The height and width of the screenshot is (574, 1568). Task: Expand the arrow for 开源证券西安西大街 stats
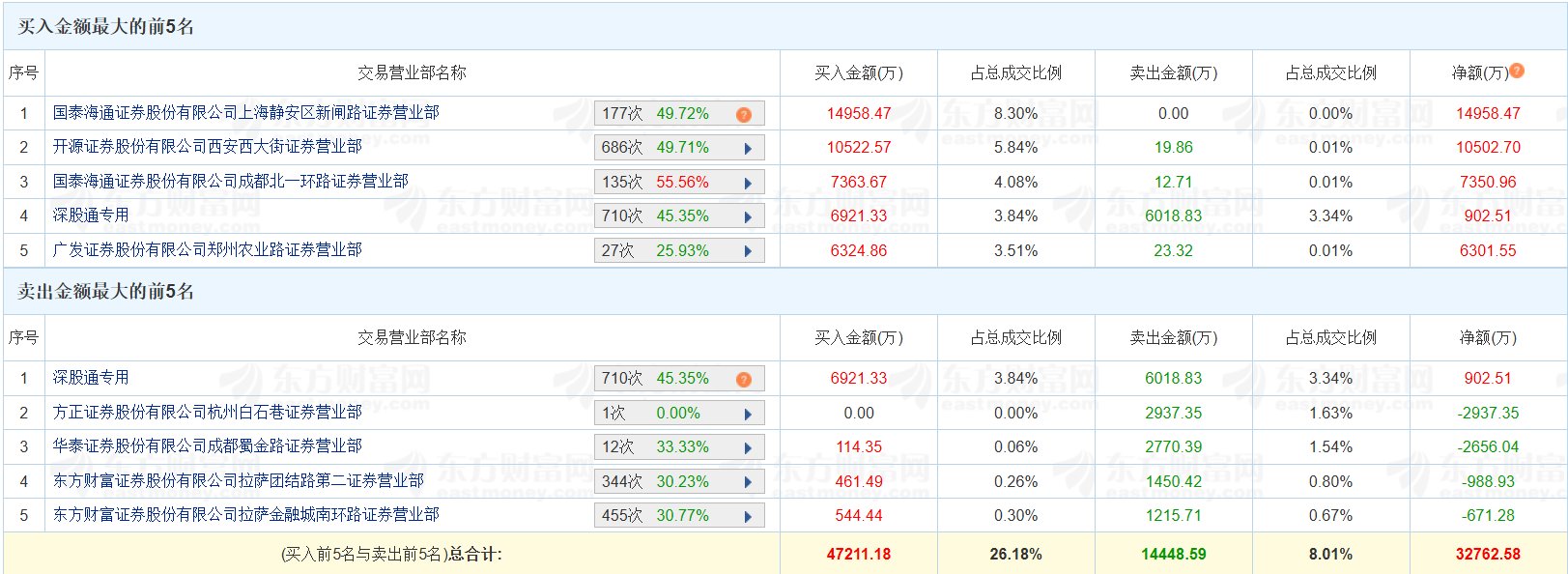(748, 149)
